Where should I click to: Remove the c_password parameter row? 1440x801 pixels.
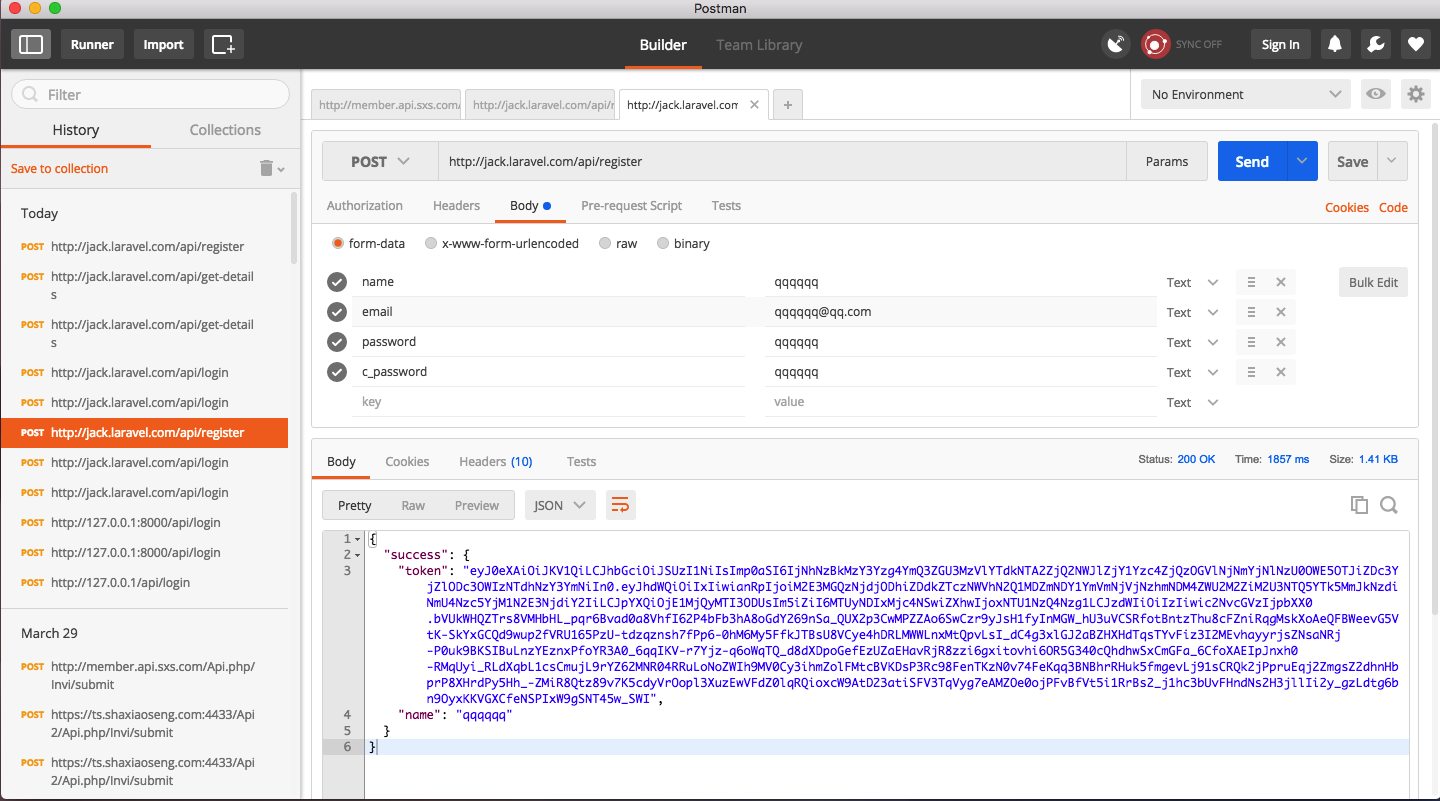click(x=1280, y=372)
